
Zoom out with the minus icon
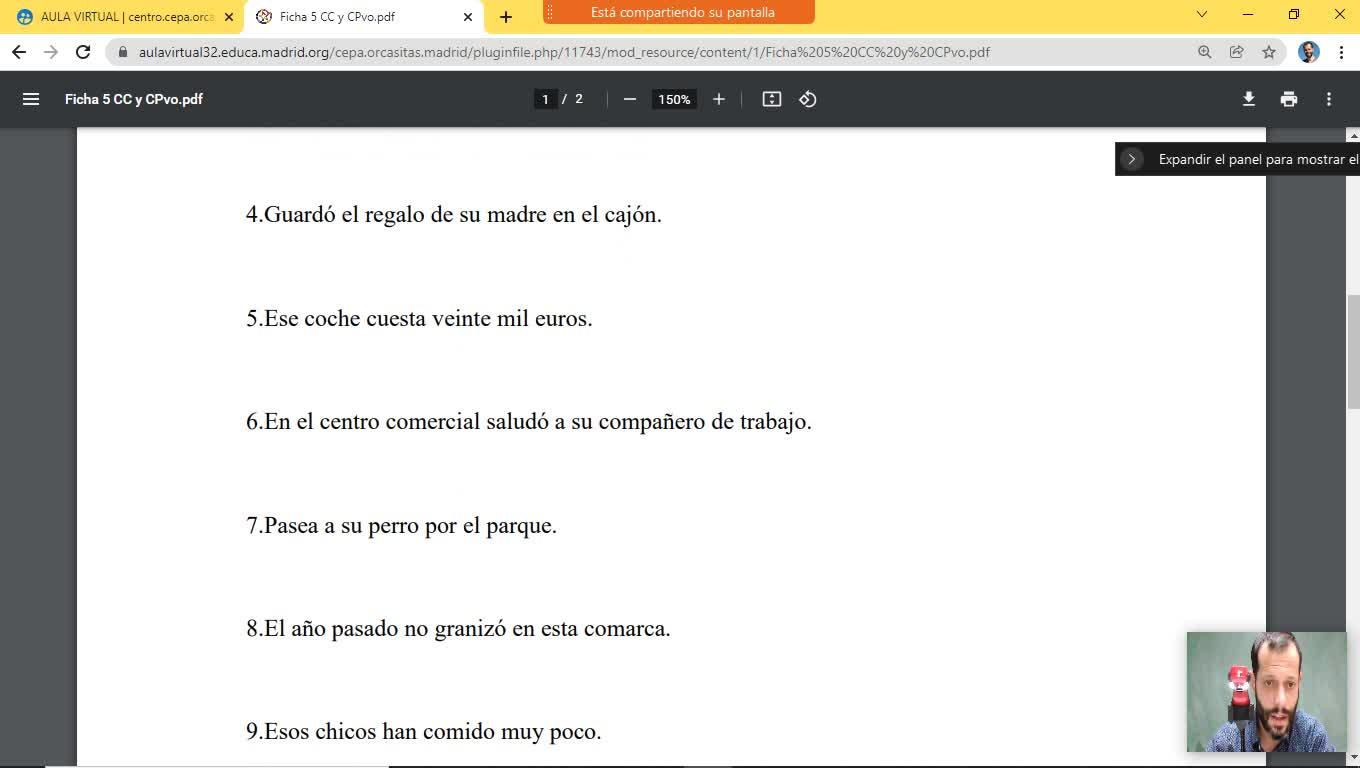[629, 99]
